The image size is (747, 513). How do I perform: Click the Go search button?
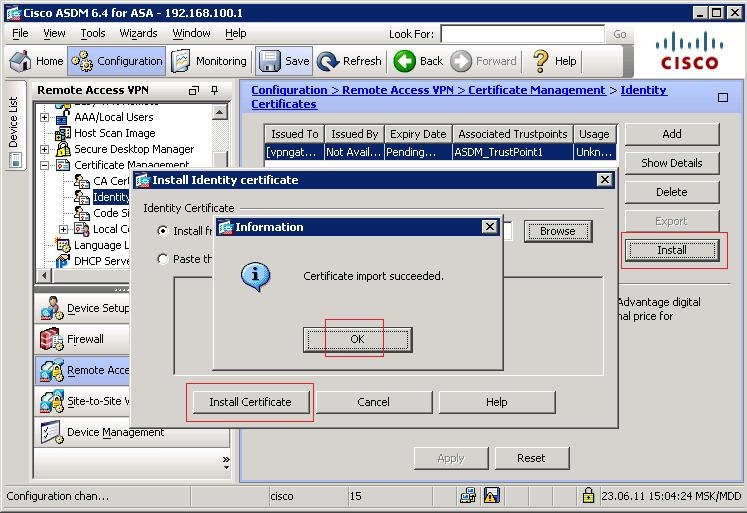[x=619, y=34]
